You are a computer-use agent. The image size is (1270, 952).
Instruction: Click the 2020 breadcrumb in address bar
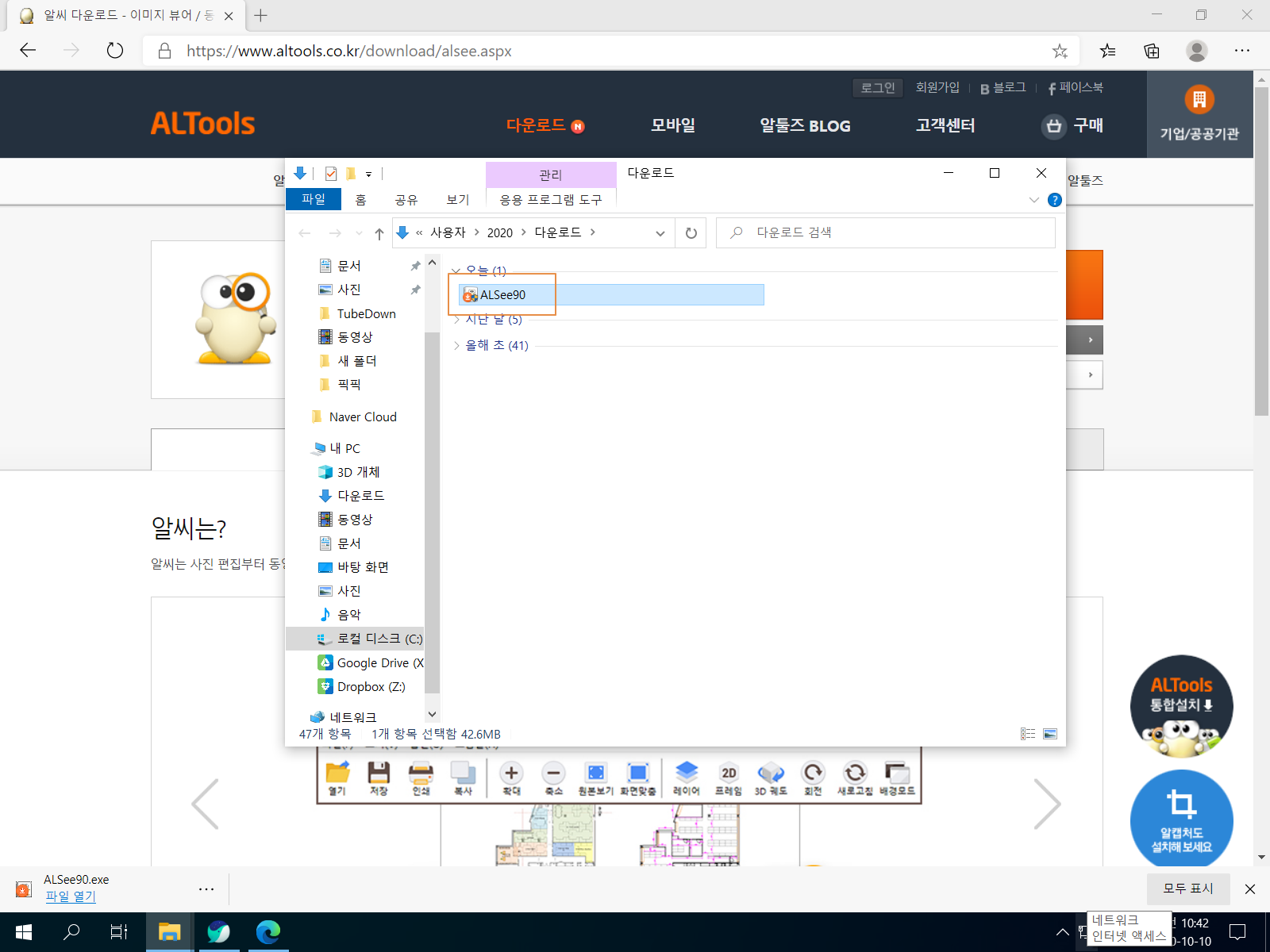click(500, 232)
